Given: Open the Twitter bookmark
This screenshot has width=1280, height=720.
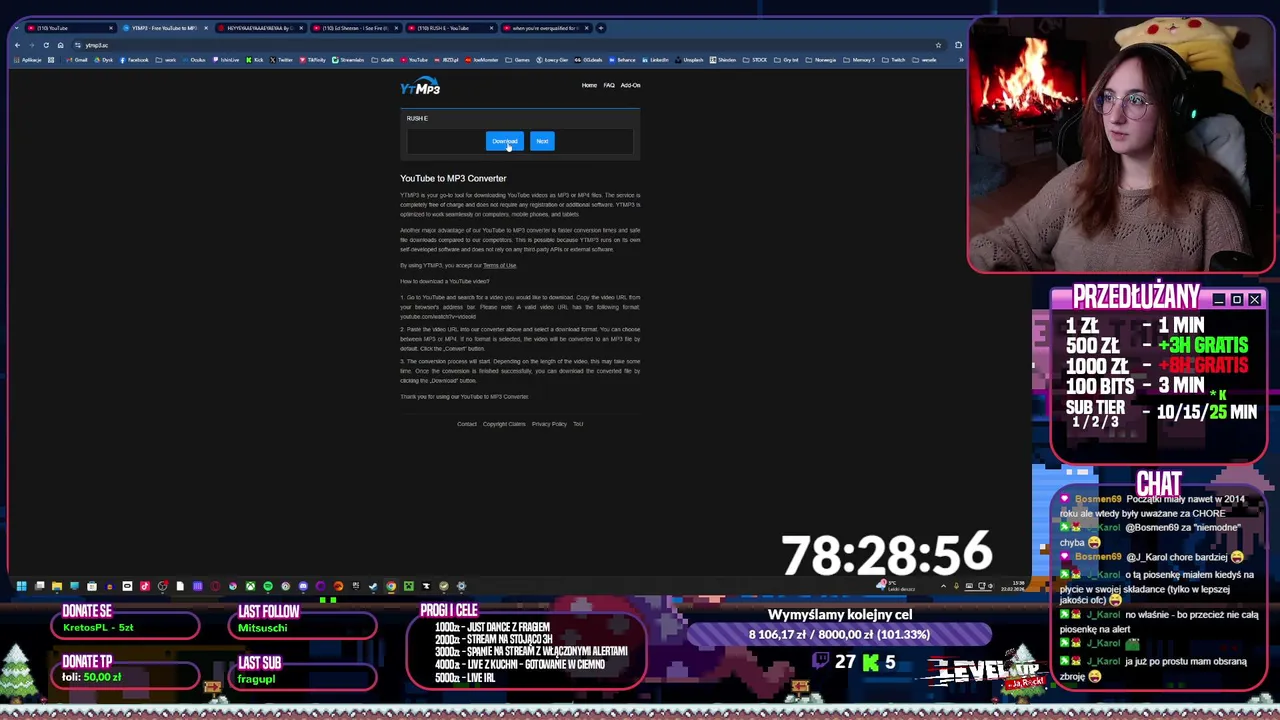Looking at the screenshot, I should click(281, 60).
